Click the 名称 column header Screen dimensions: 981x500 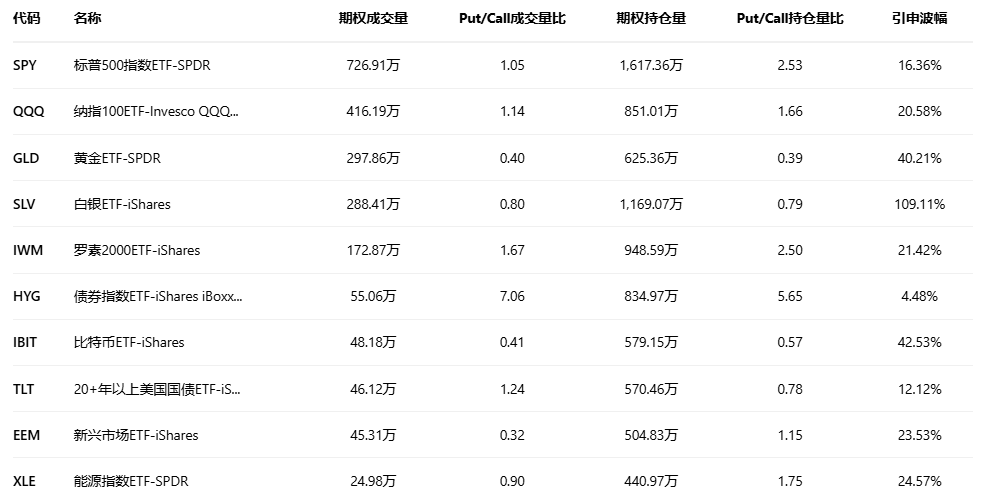(x=88, y=19)
